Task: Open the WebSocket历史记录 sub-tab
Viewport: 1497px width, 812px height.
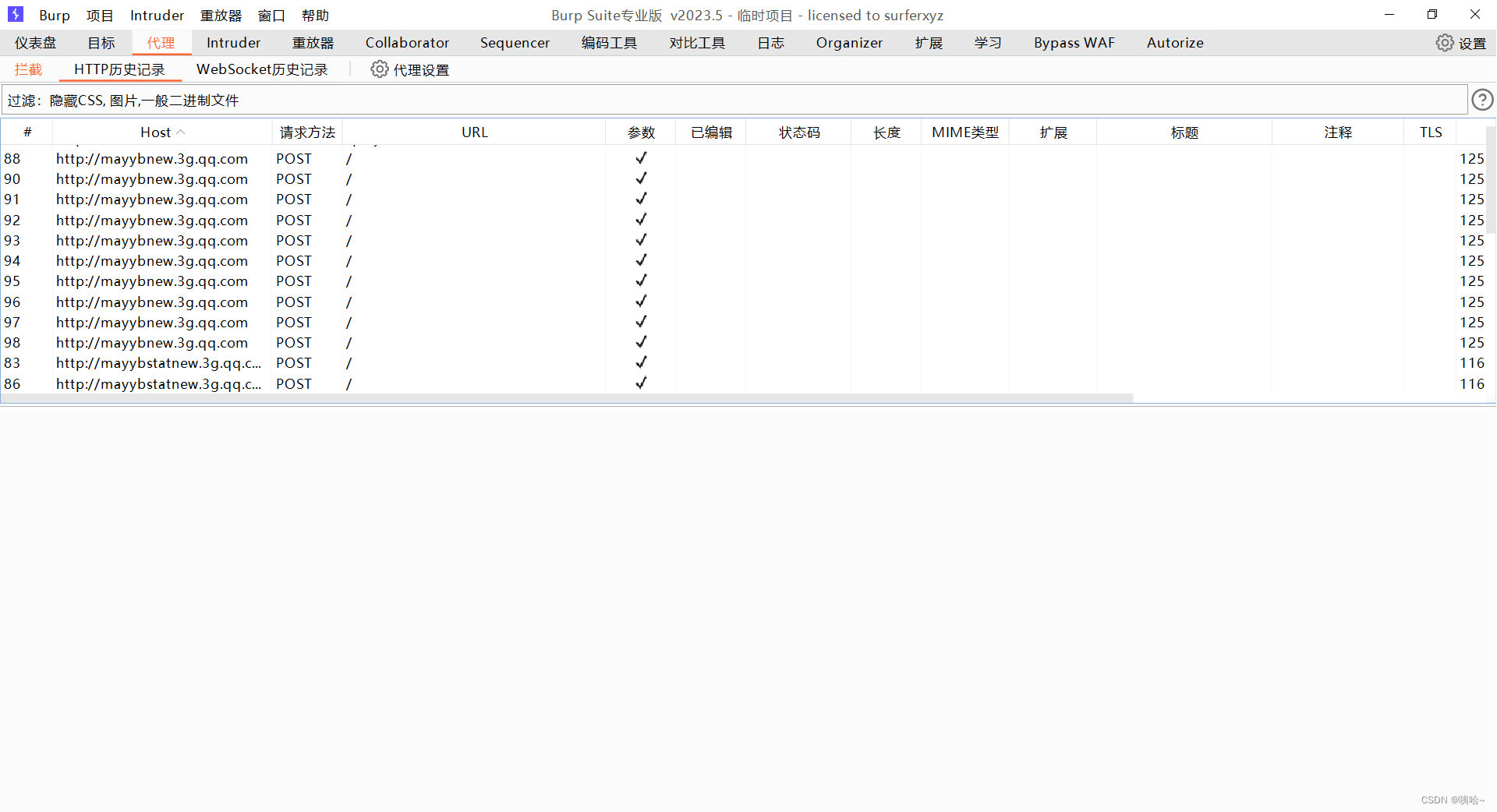Action: 262,69
